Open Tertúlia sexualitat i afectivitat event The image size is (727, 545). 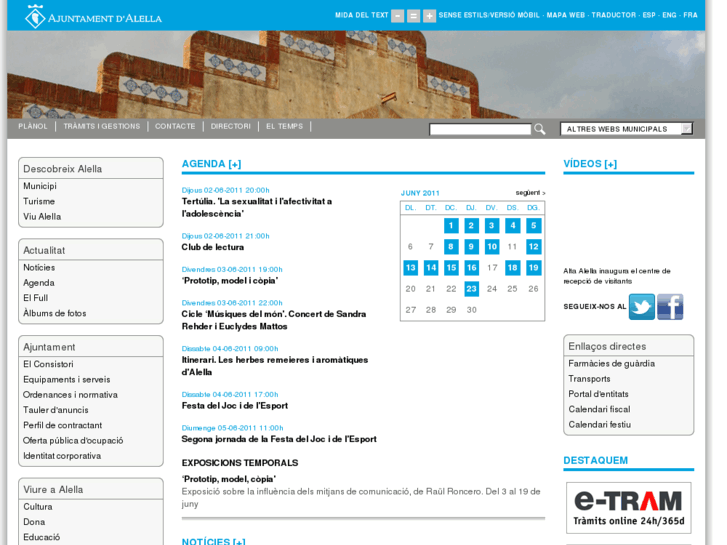coord(257,207)
